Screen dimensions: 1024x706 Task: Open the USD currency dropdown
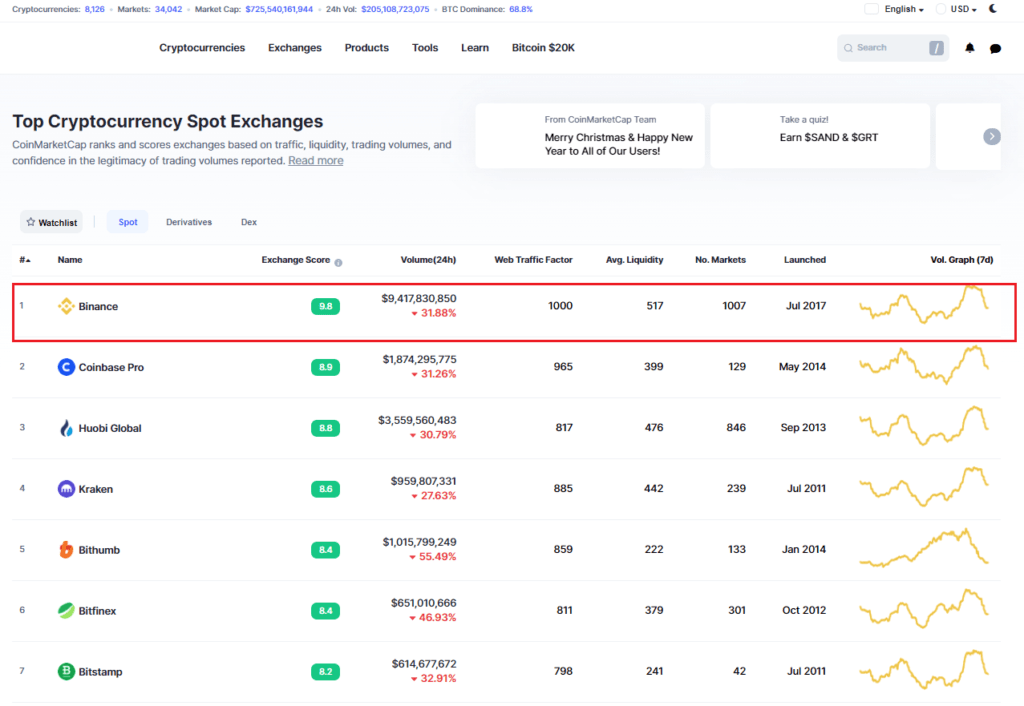point(963,9)
